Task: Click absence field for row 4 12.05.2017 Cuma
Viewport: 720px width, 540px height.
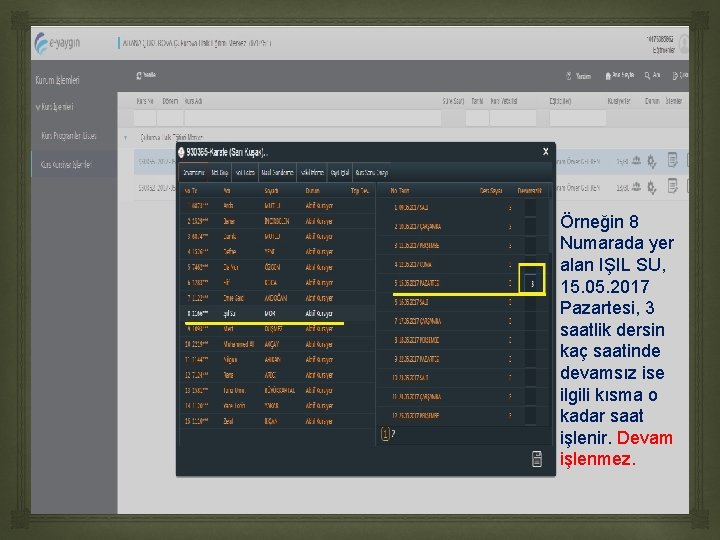Action: [x=531, y=264]
